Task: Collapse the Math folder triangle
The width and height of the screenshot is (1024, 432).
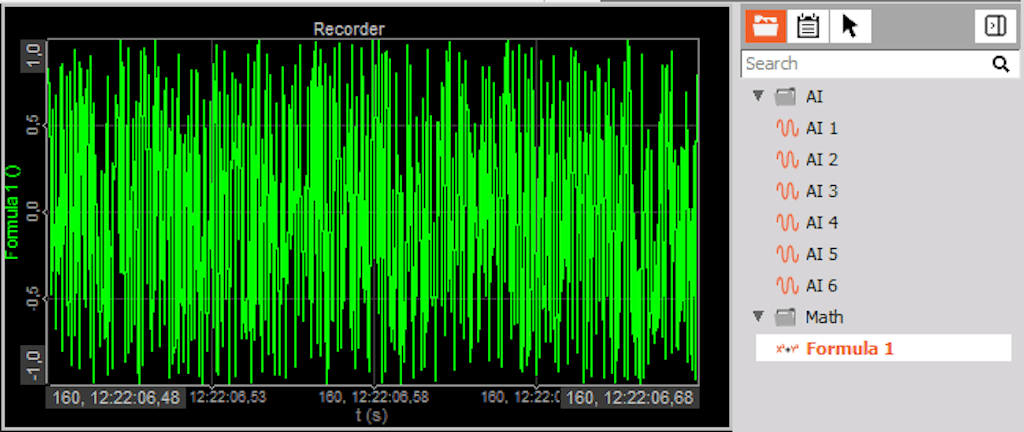Action: click(758, 316)
